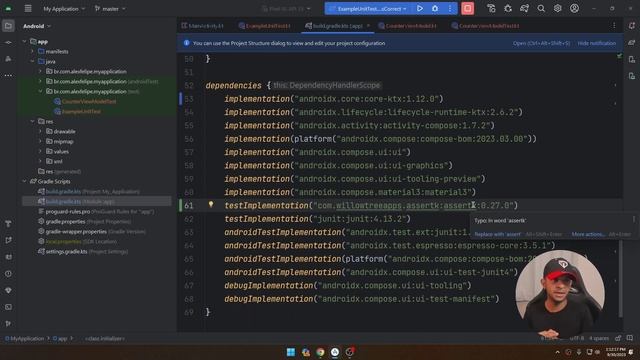The height and width of the screenshot is (360, 640).
Task: Collapse the res folder
Action: tap(32, 121)
